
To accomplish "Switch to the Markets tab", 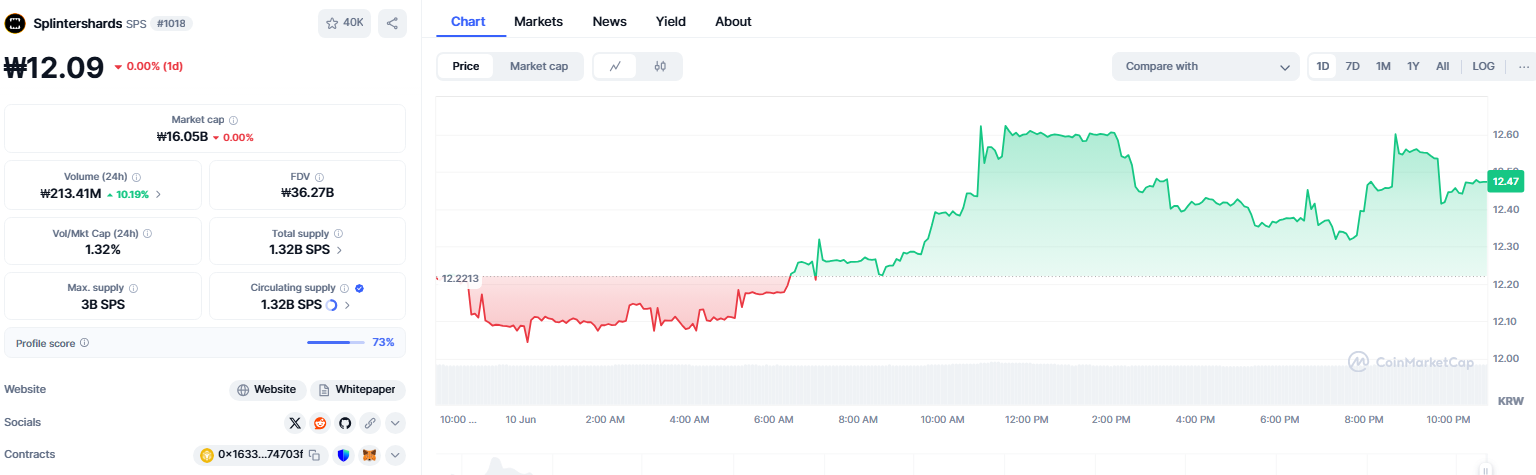I will click(538, 21).
